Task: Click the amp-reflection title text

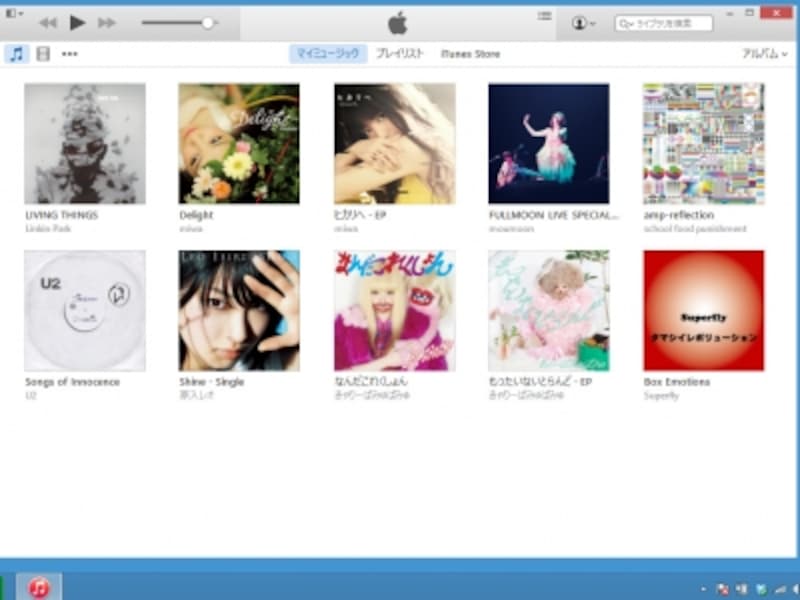Action: click(x=679, y=215)
